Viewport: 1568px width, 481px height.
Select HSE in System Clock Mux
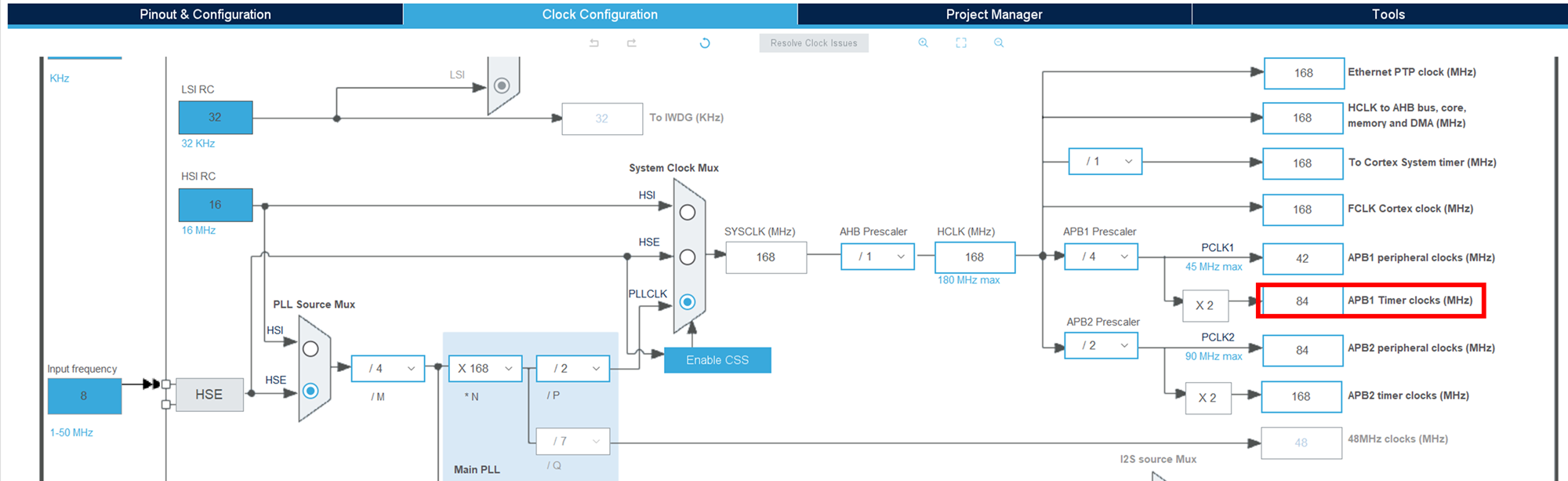(688, 257)
